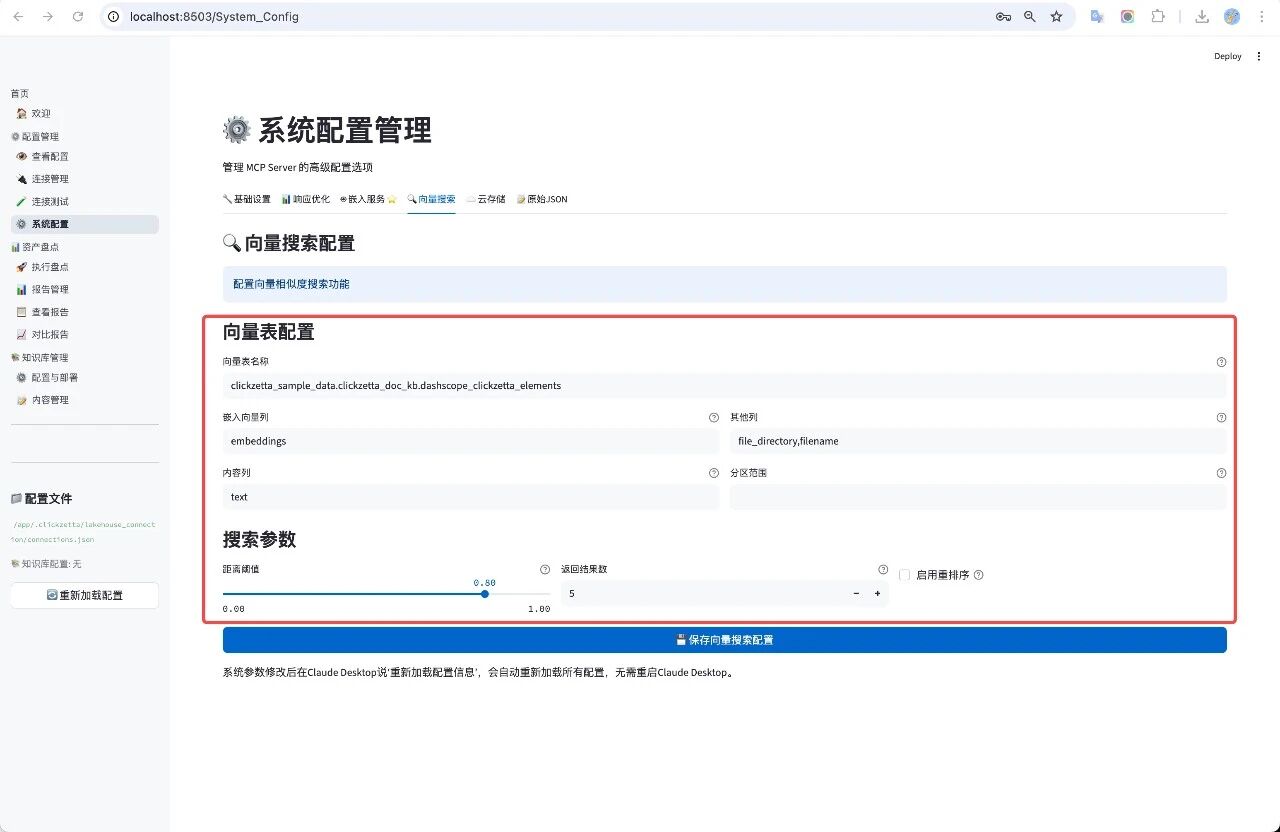Click the 向量表名称 input field
This screenshot has height=832, width=1280.
click(x=724, y=386)
